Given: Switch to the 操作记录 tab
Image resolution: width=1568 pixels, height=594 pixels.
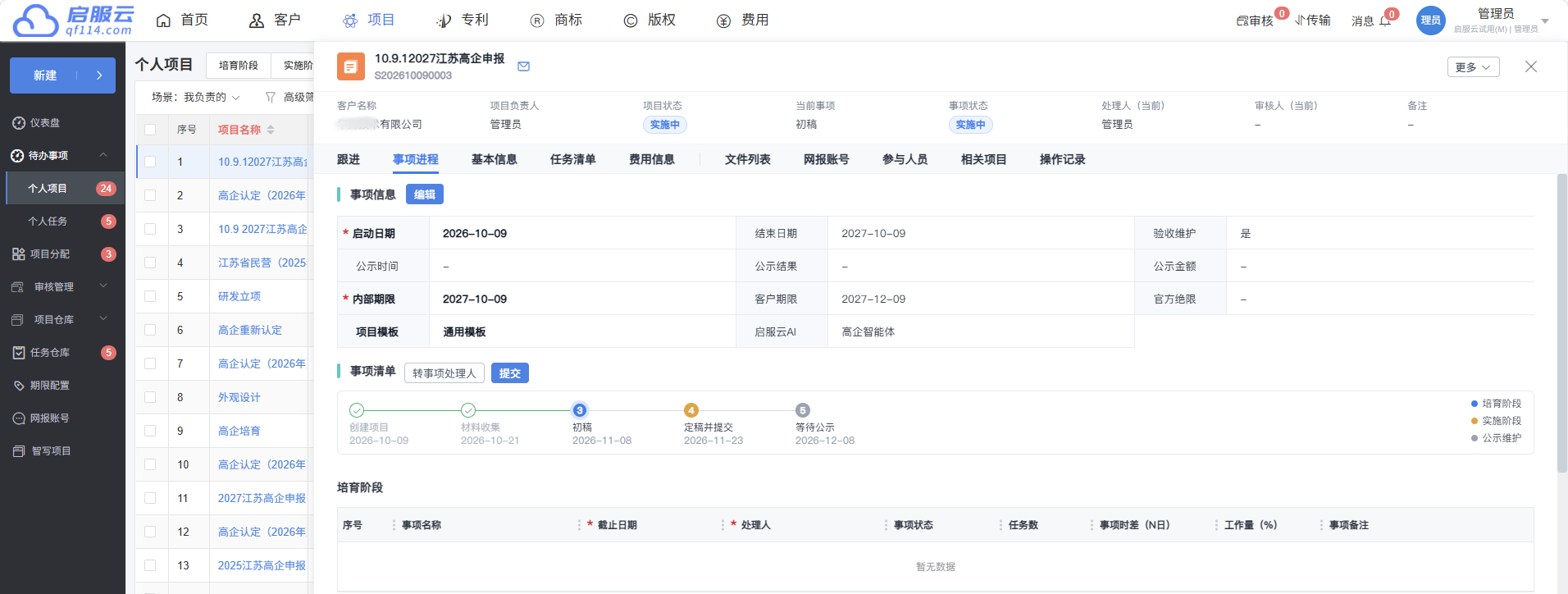Looking at the screenshot, I should pos(1063,159).
